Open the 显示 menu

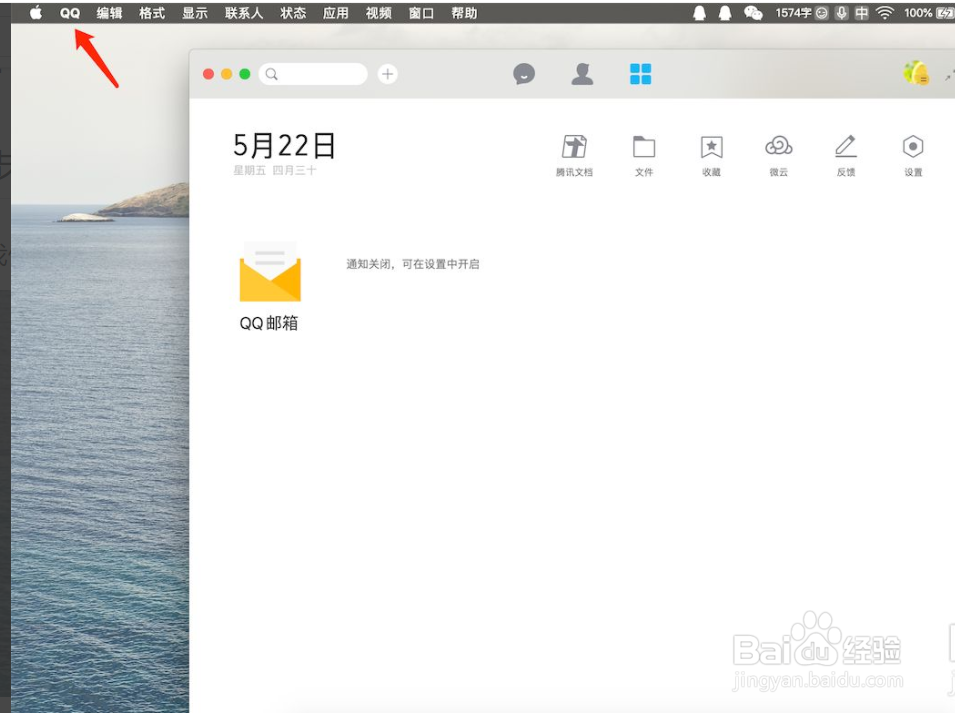point(195,13)
